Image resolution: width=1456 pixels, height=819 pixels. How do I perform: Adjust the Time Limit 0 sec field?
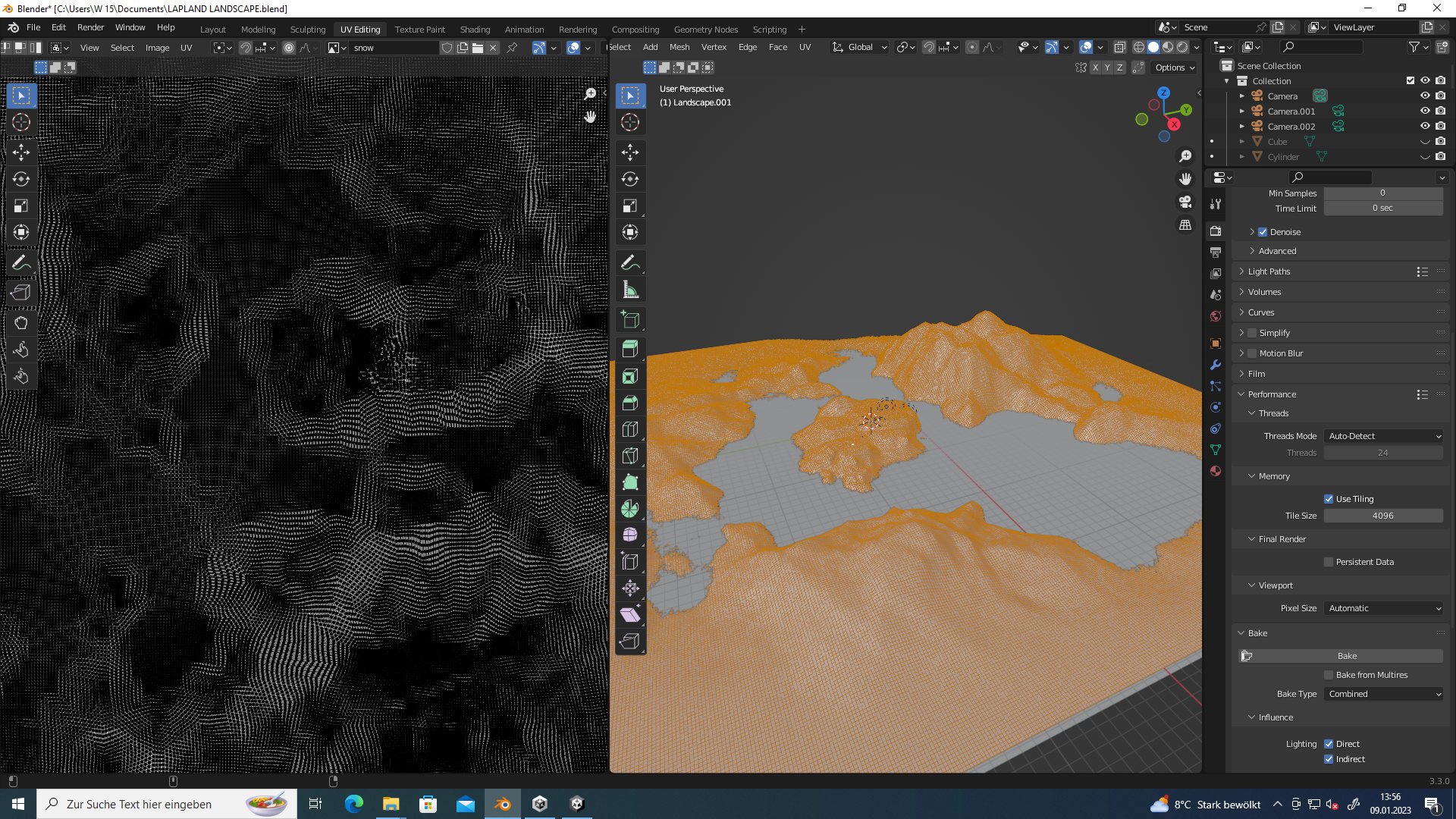tap(1384, 209)
